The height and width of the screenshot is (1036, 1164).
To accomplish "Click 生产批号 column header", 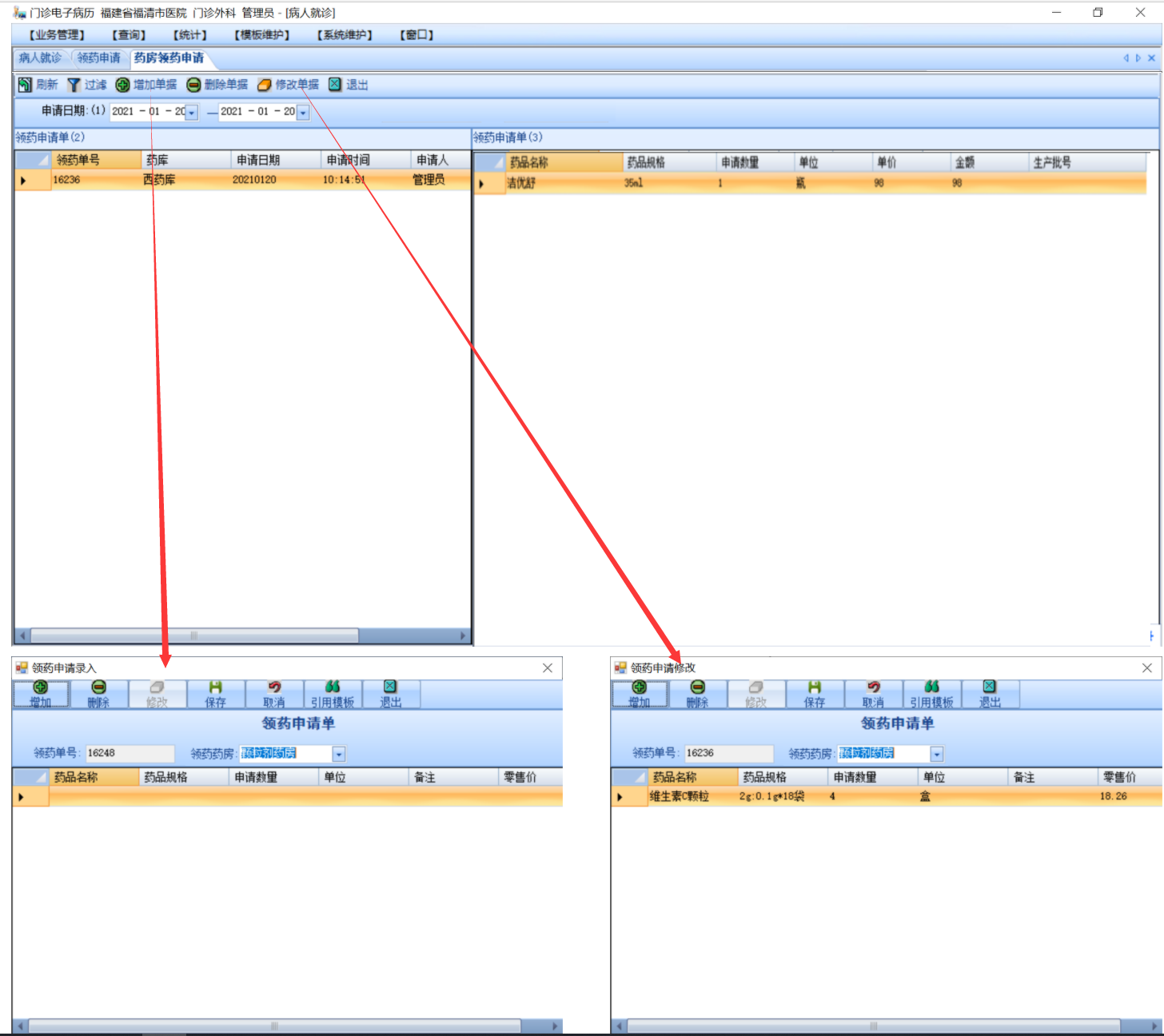I will (x=1087, y=162).
